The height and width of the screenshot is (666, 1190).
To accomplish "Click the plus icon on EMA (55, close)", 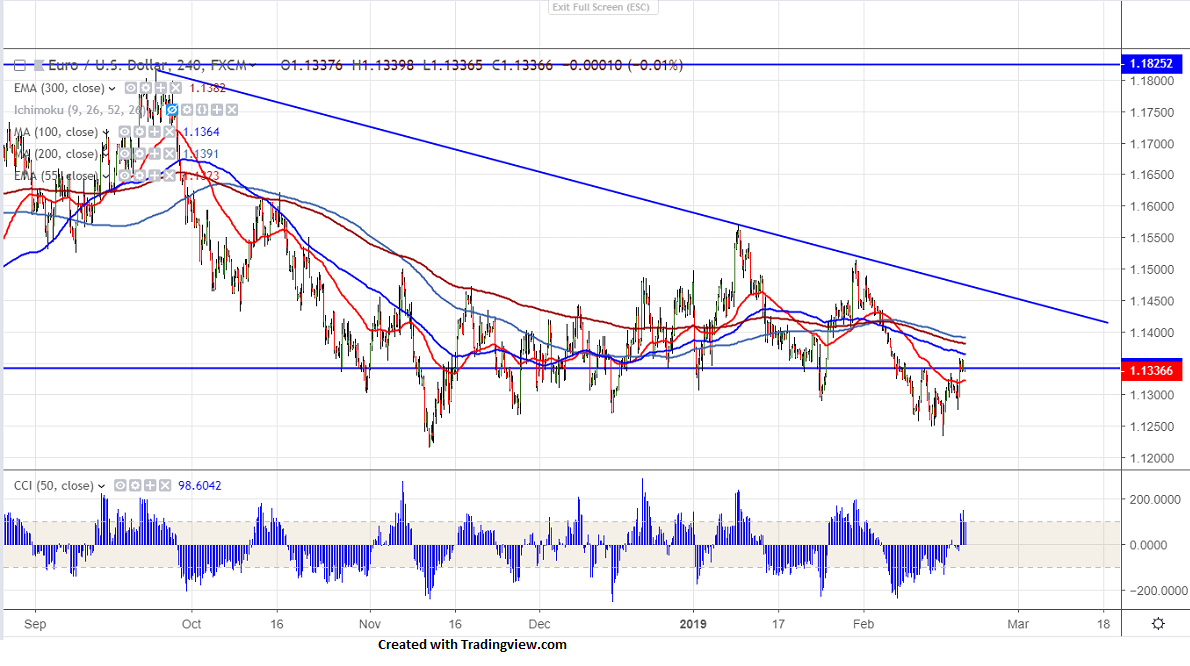I will (154, 176).
